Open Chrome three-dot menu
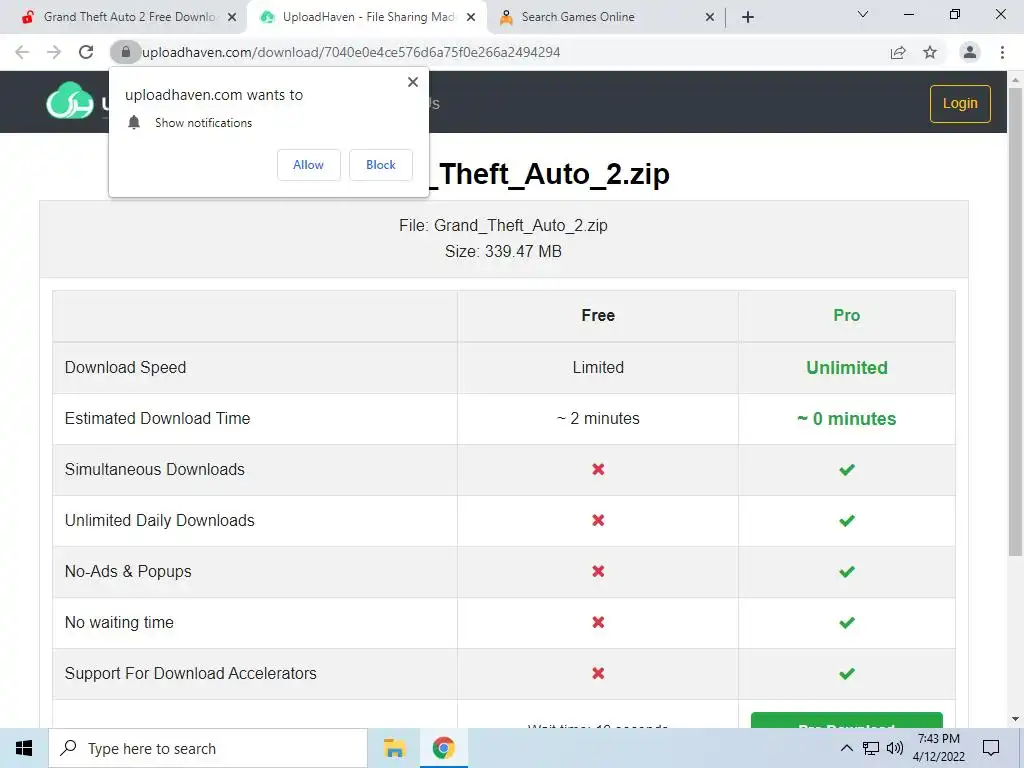 (1002, 52)
